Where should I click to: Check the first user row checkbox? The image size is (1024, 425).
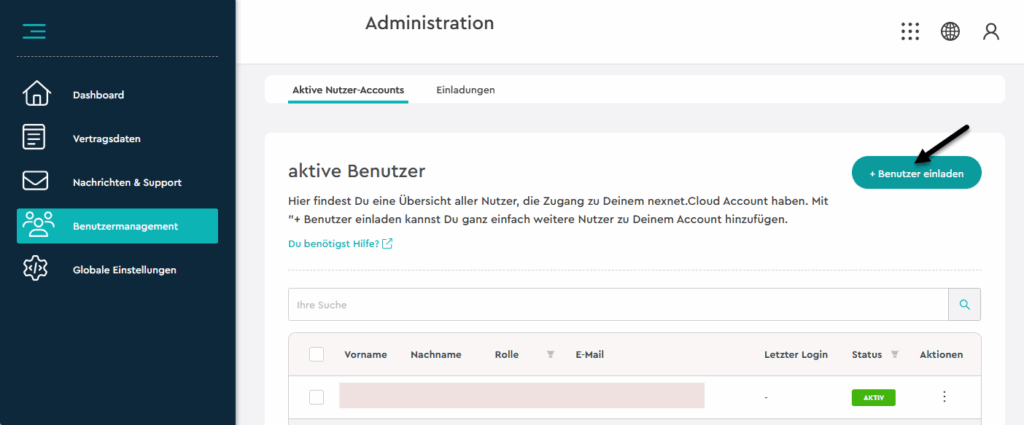click(317, 397)
